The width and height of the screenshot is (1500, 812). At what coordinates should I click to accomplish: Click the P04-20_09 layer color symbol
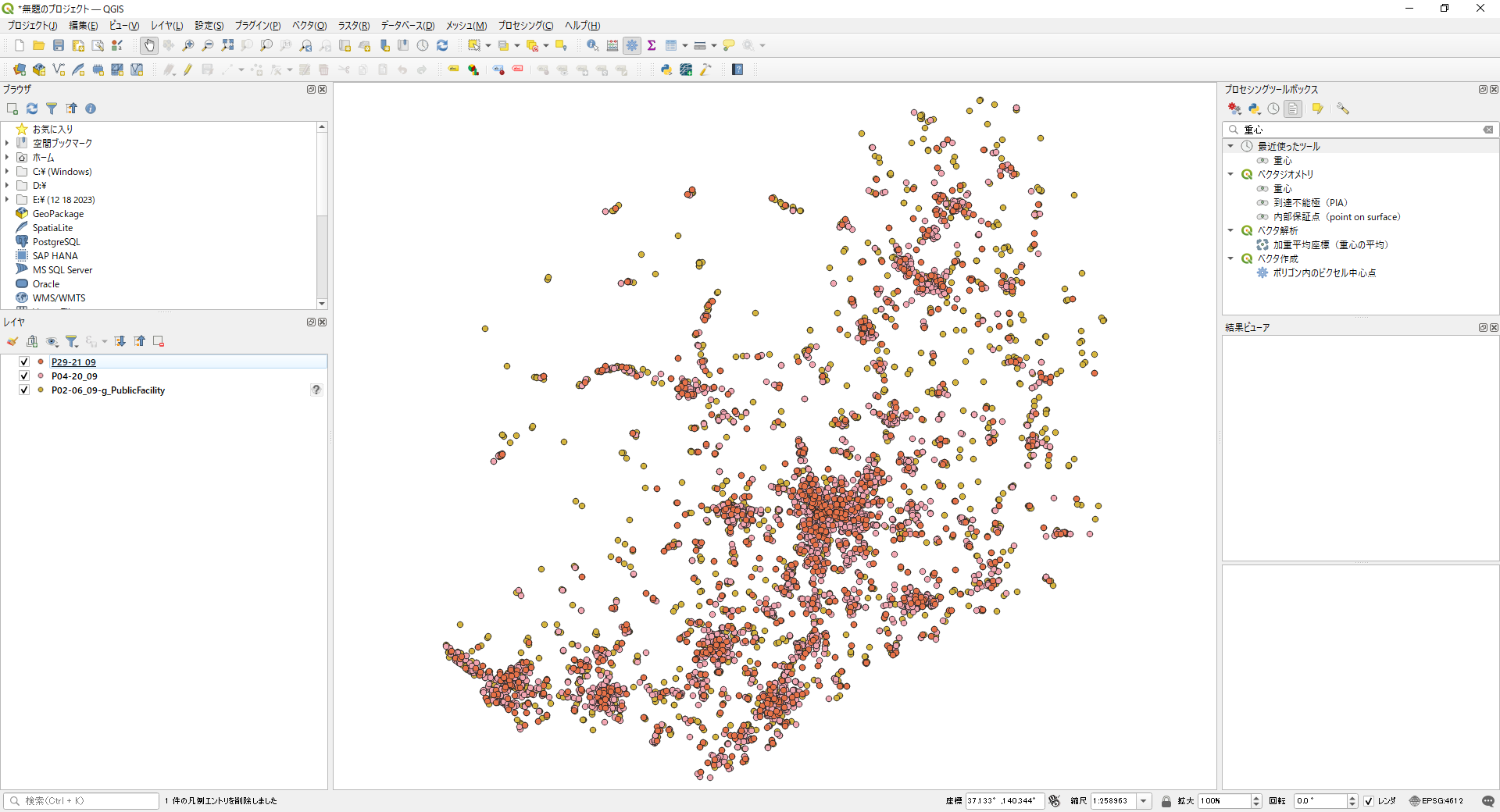click(41, 376)
